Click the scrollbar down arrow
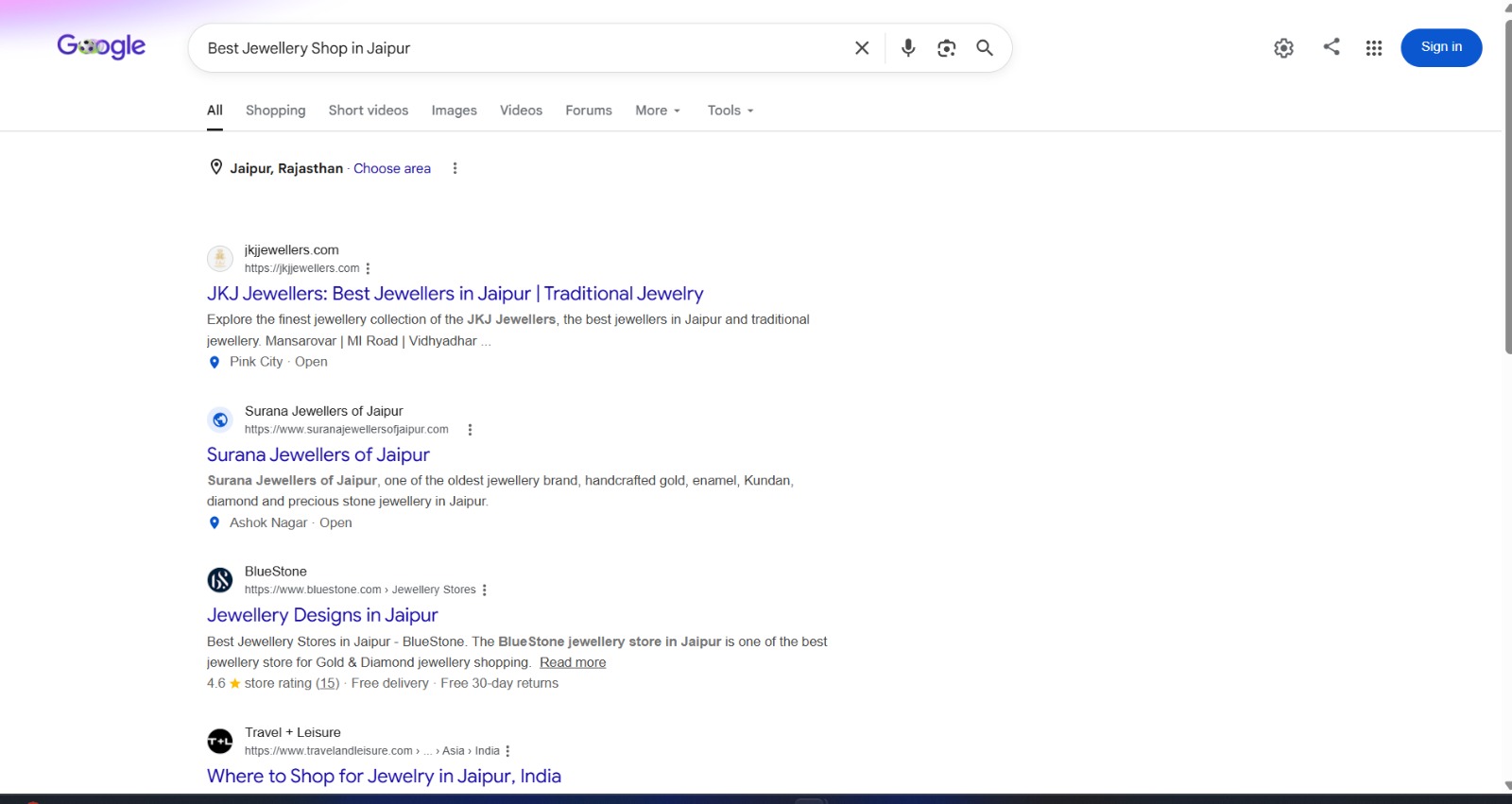The height and width of the screenshot is (804, 1512). tap(1508, 785)
